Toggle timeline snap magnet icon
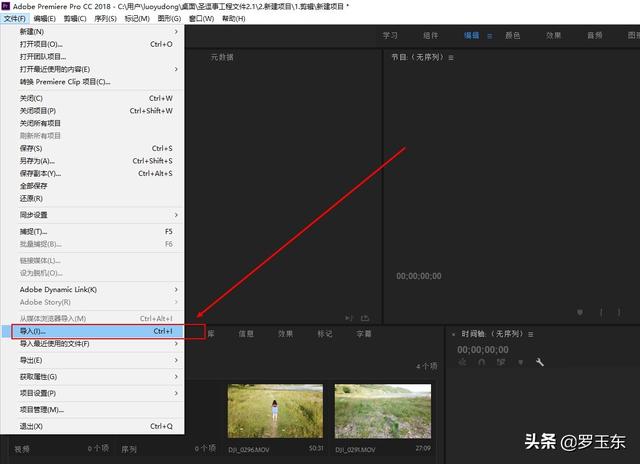Viewport: 640px width, 464px height. coord(482,362)
